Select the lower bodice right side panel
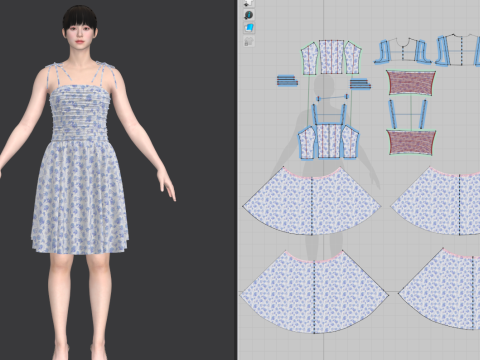 [x=351, y=142]
